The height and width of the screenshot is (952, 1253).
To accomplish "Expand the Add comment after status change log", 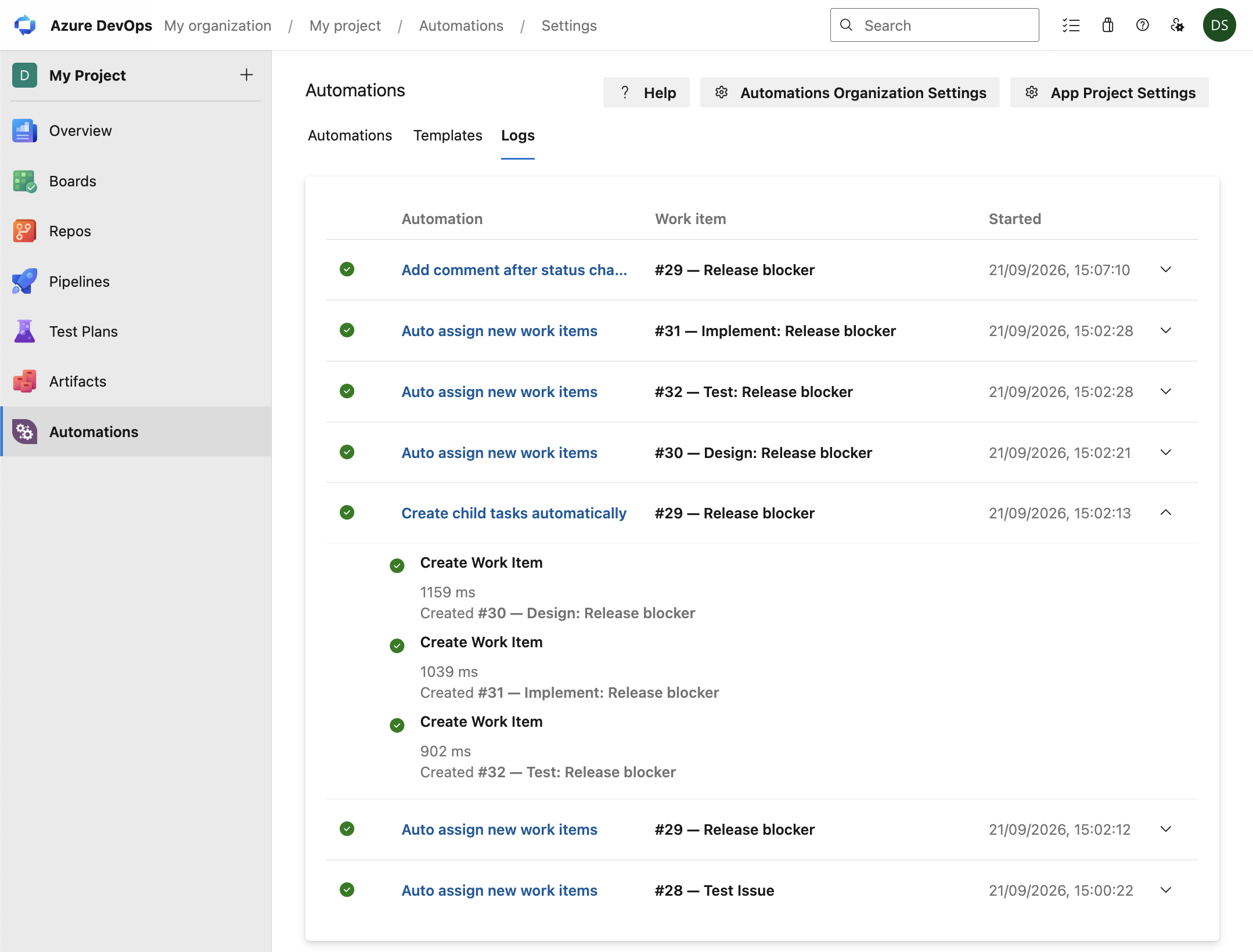I will click(1165, 269).
